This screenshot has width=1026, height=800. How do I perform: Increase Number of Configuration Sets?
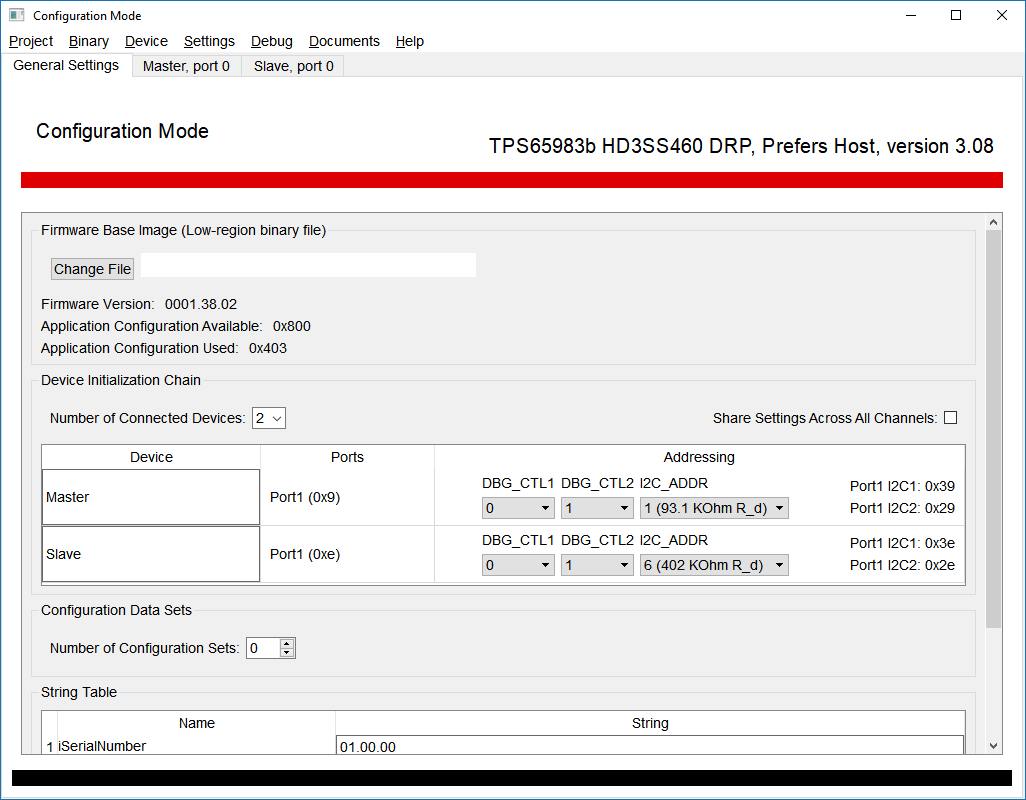point(287,644)
